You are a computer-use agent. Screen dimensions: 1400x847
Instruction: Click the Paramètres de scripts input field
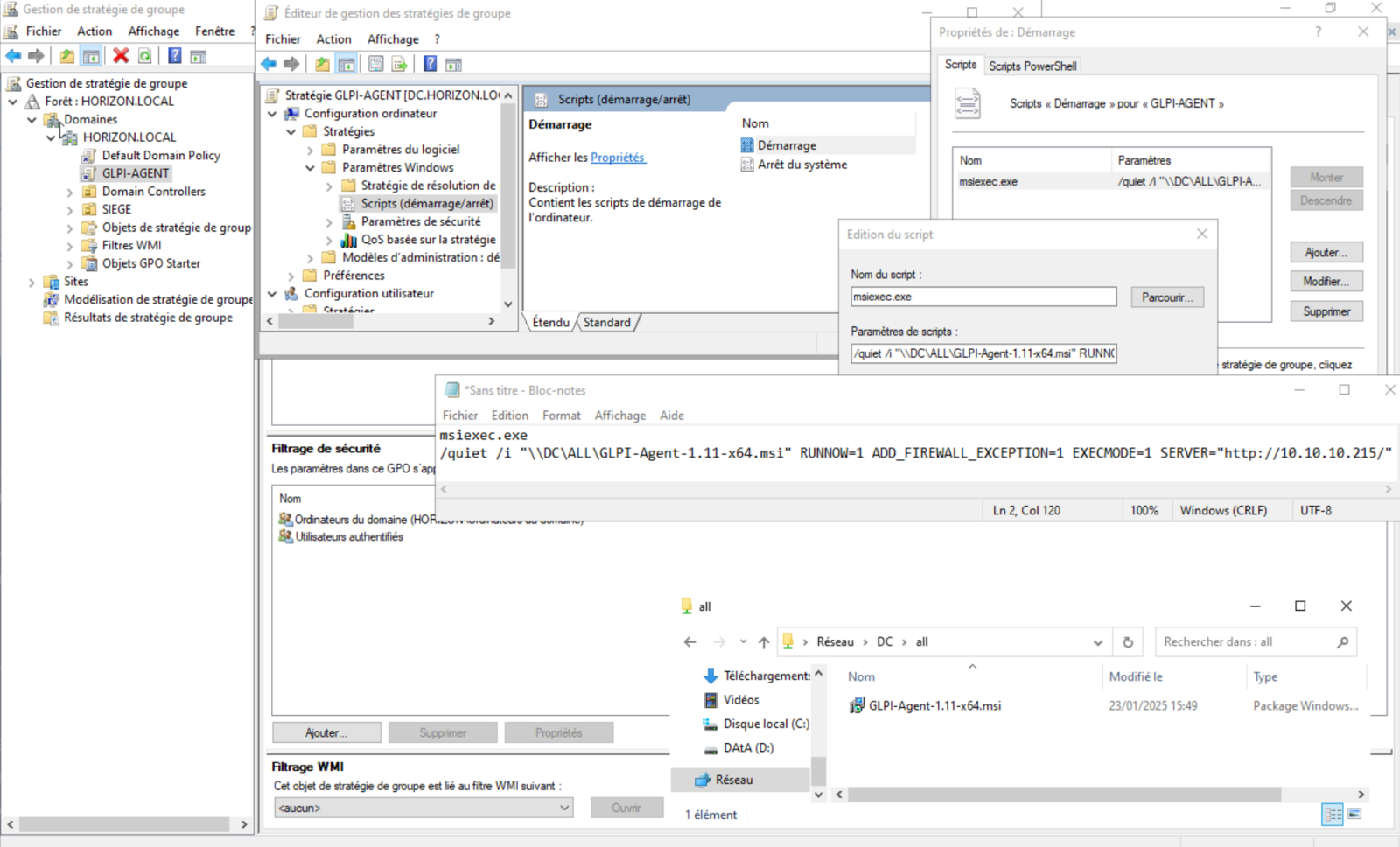[983, 353]
